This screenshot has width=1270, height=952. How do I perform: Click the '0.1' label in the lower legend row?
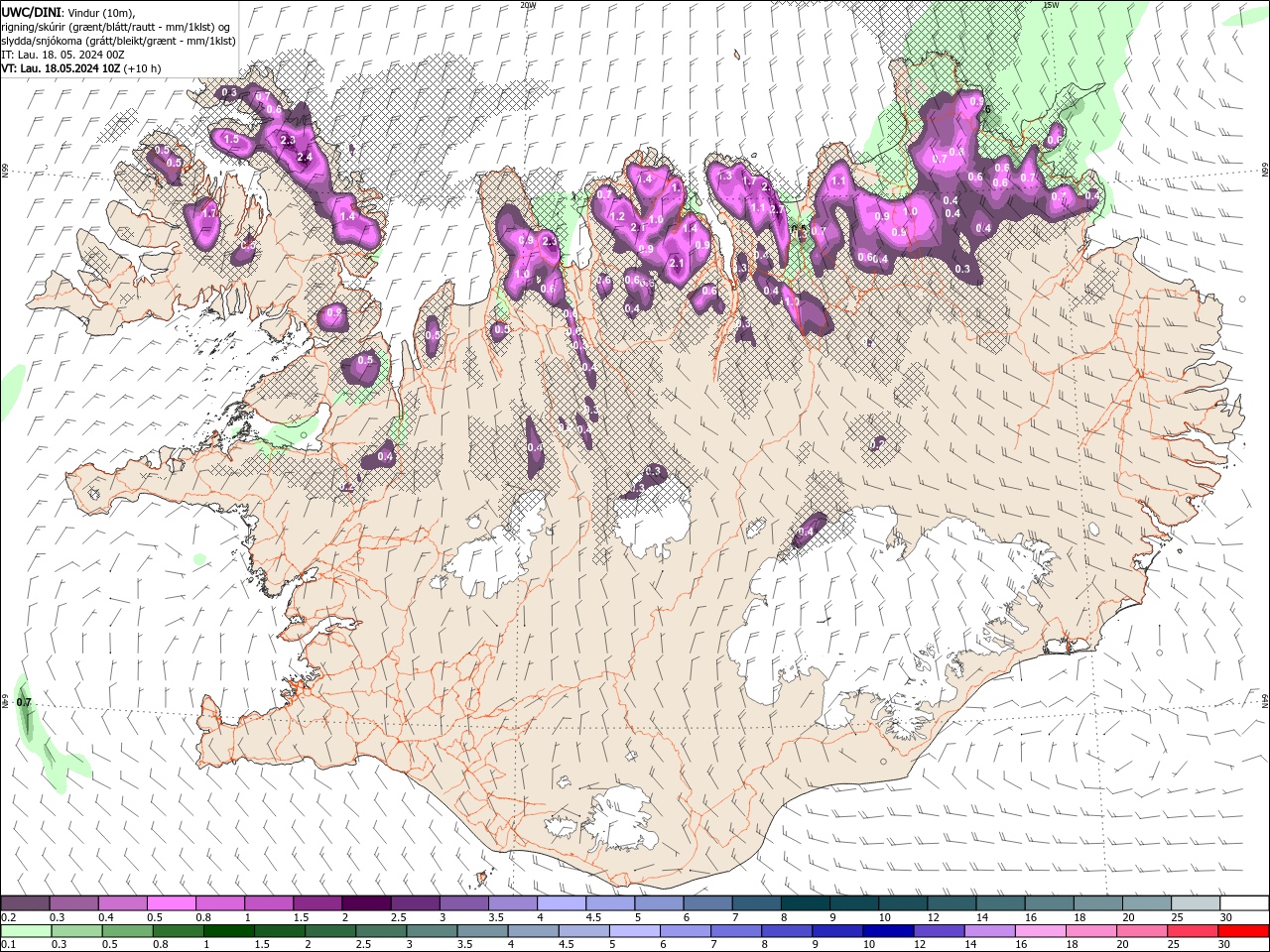pos(9,945)
